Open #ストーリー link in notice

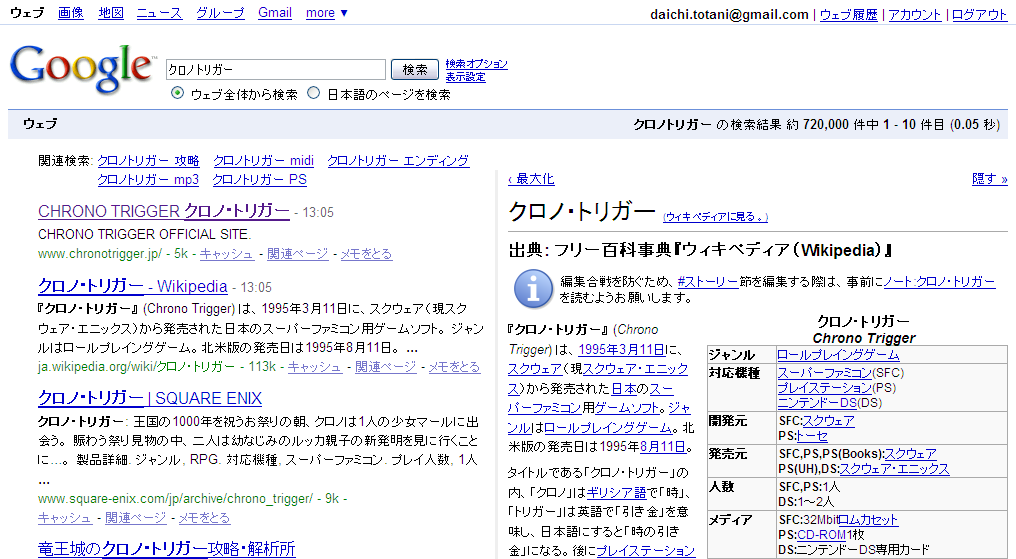708,282
